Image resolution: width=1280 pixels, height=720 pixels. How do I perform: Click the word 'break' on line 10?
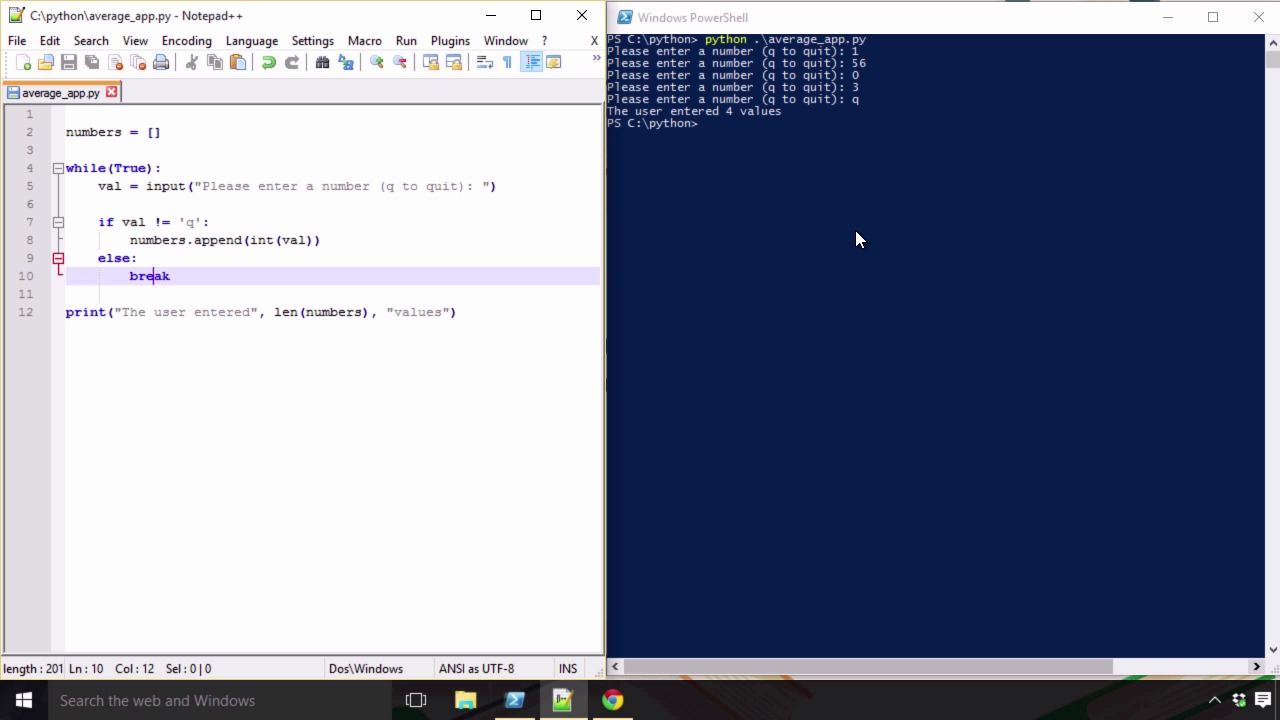[150, 276]
